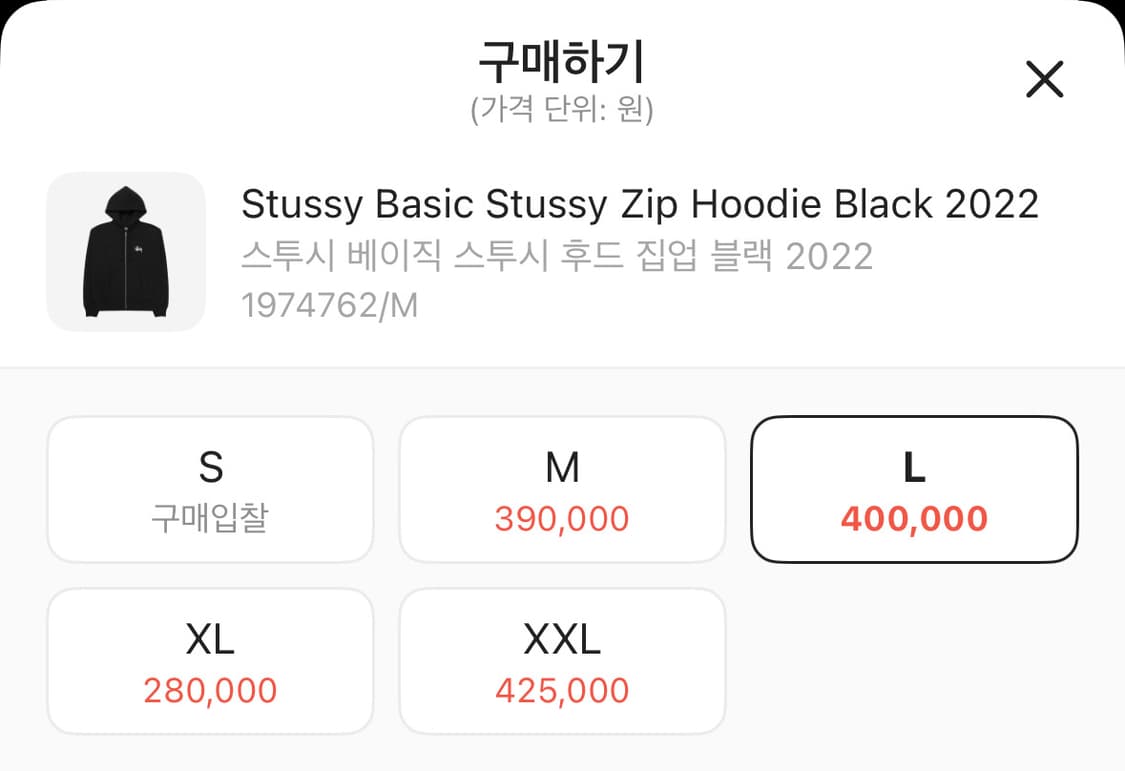This screenshot has width=1125, height=771.
Task: Click the model number 1974762/M
Action: [x=329, y=305]
